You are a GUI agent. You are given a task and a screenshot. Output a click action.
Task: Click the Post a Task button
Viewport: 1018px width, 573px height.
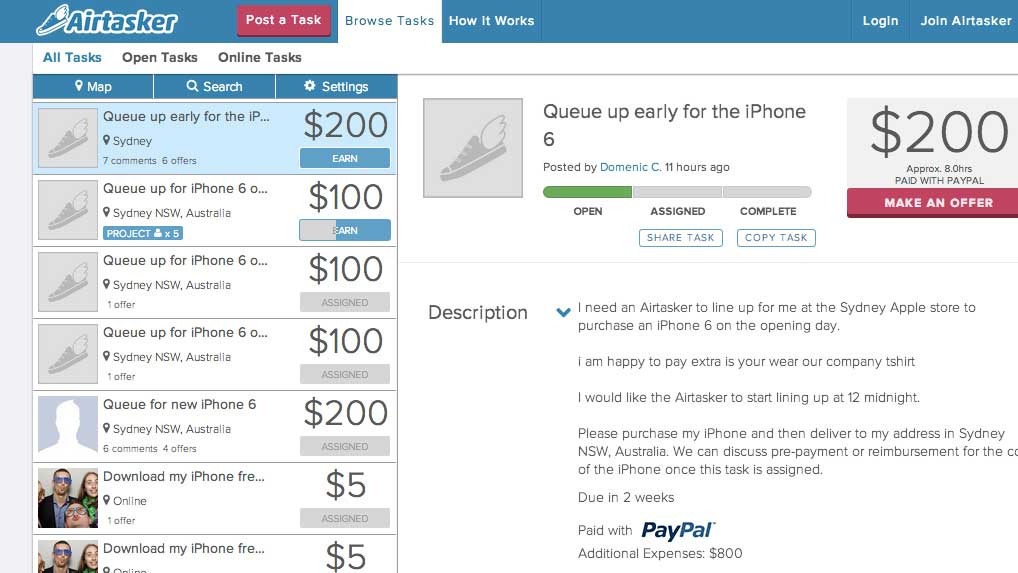click(x=284, y=20)
